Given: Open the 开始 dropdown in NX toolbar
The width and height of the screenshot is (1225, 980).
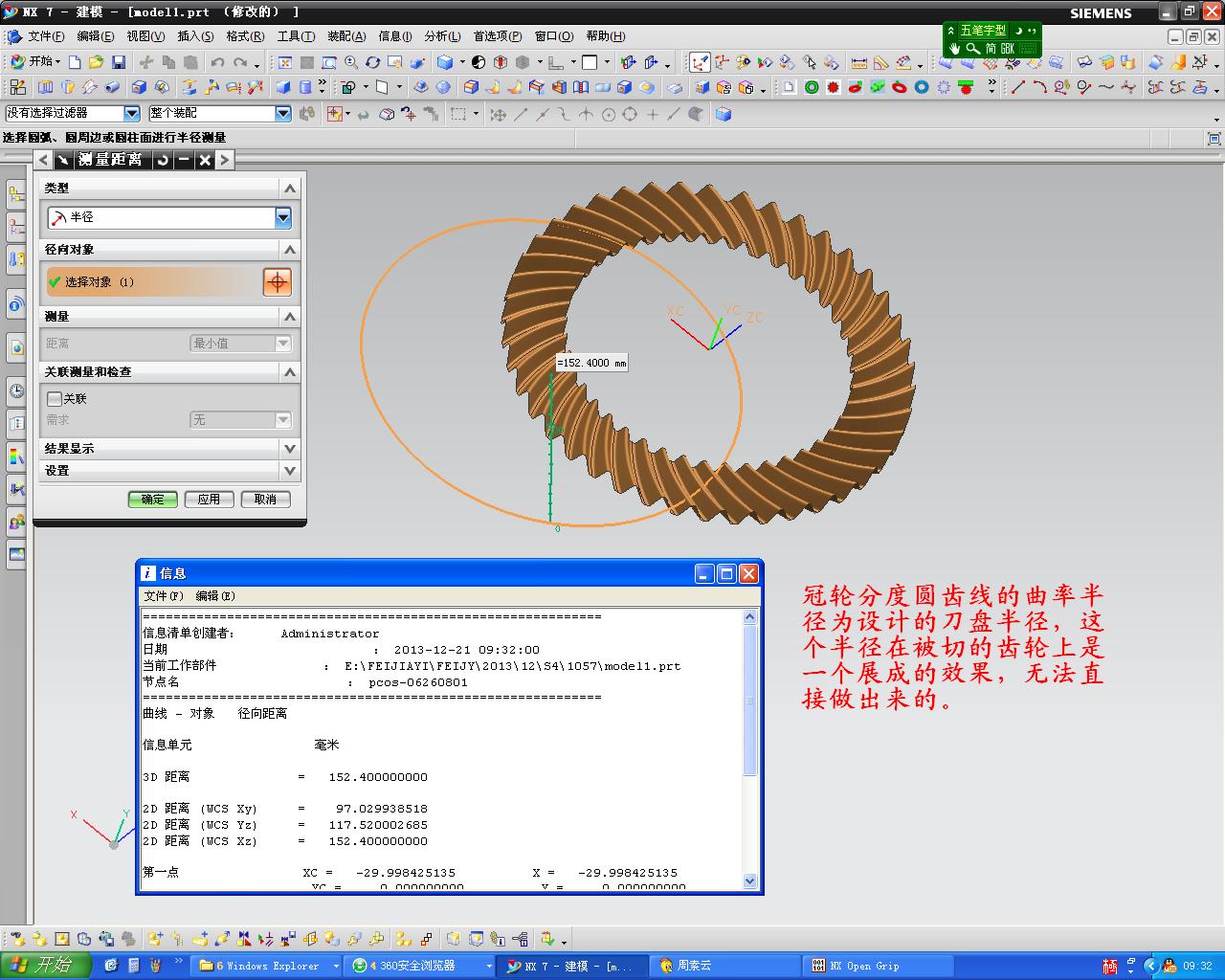Looking at the screenshot, I should [35, 61].
